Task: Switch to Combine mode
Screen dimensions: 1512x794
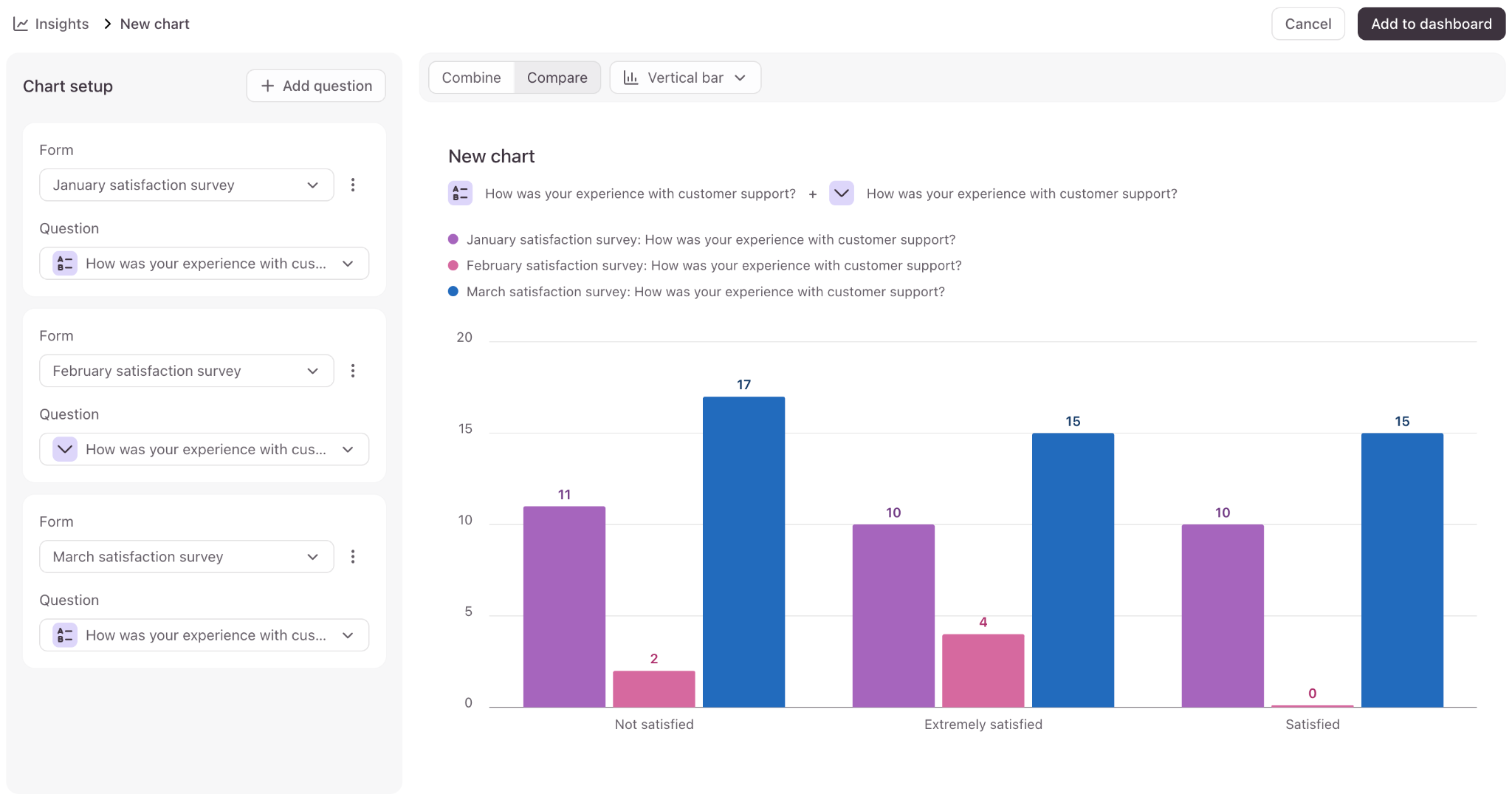Action: (471, 78)
